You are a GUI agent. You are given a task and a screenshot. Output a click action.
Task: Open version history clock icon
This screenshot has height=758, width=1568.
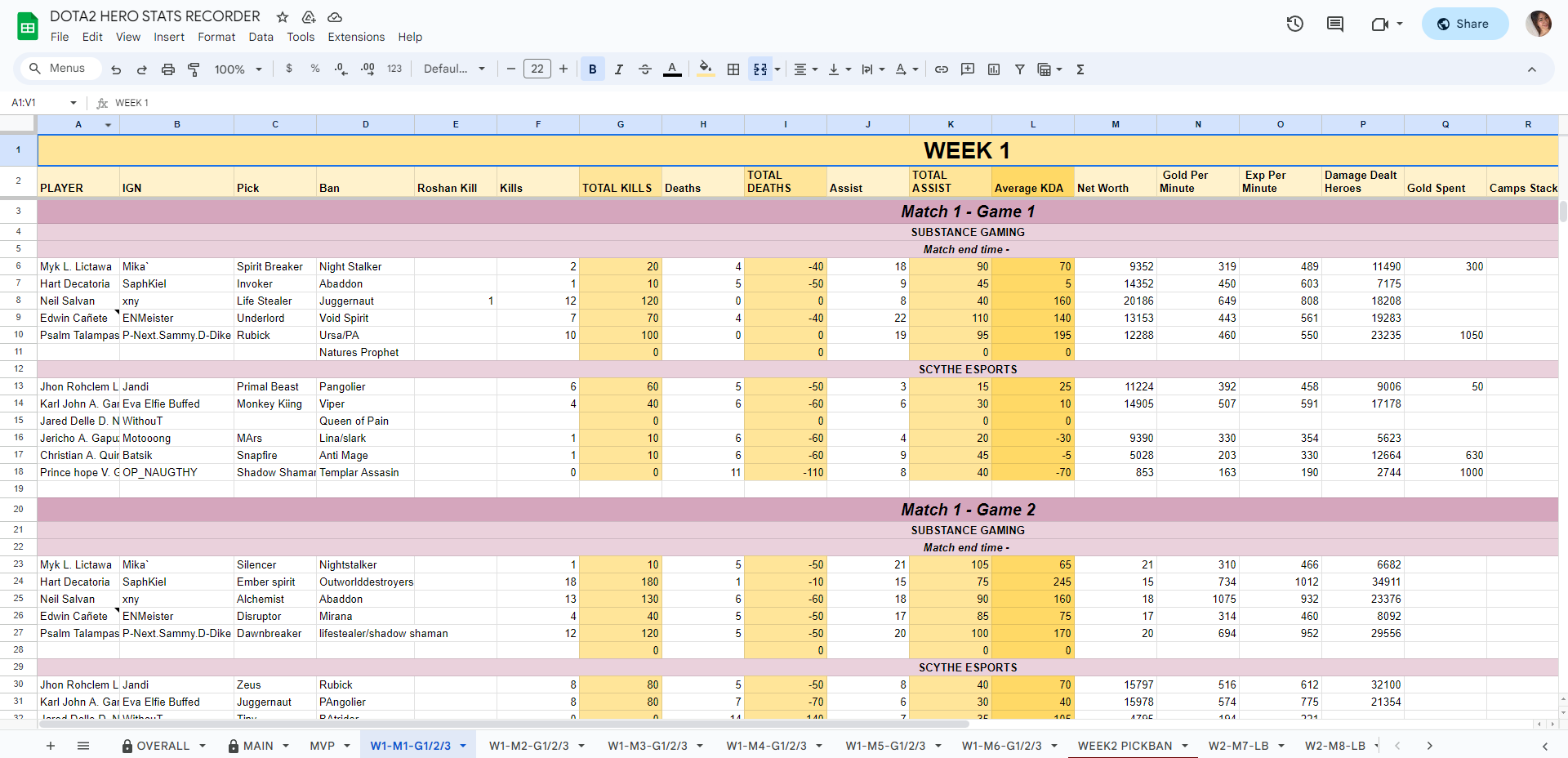pyautogui.click(x=1295, y=24)
